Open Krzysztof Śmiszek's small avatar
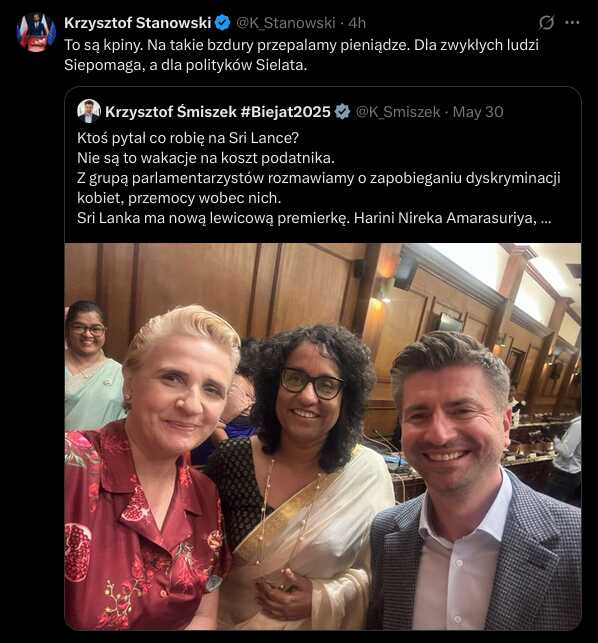Screen dimensions: 598x643 point(89,111)
